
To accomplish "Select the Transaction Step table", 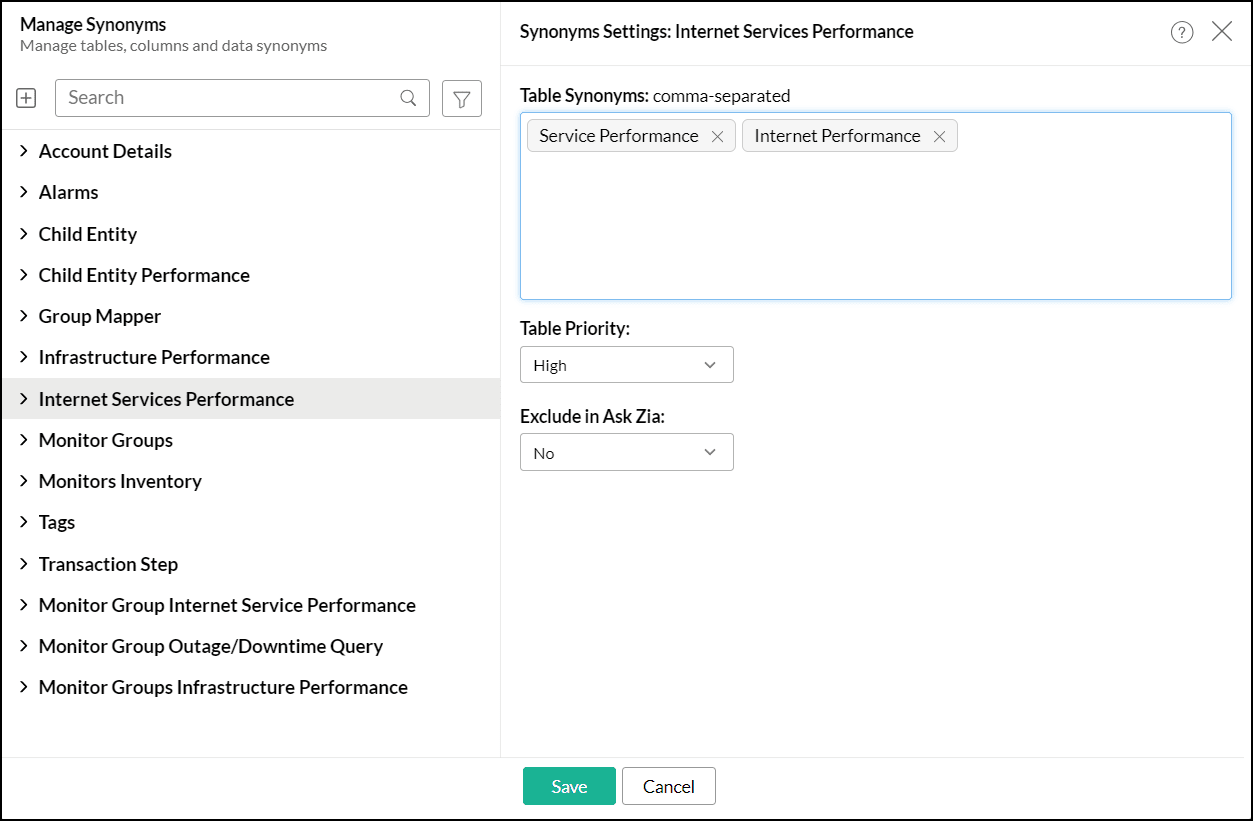I will tap(108, 564).
